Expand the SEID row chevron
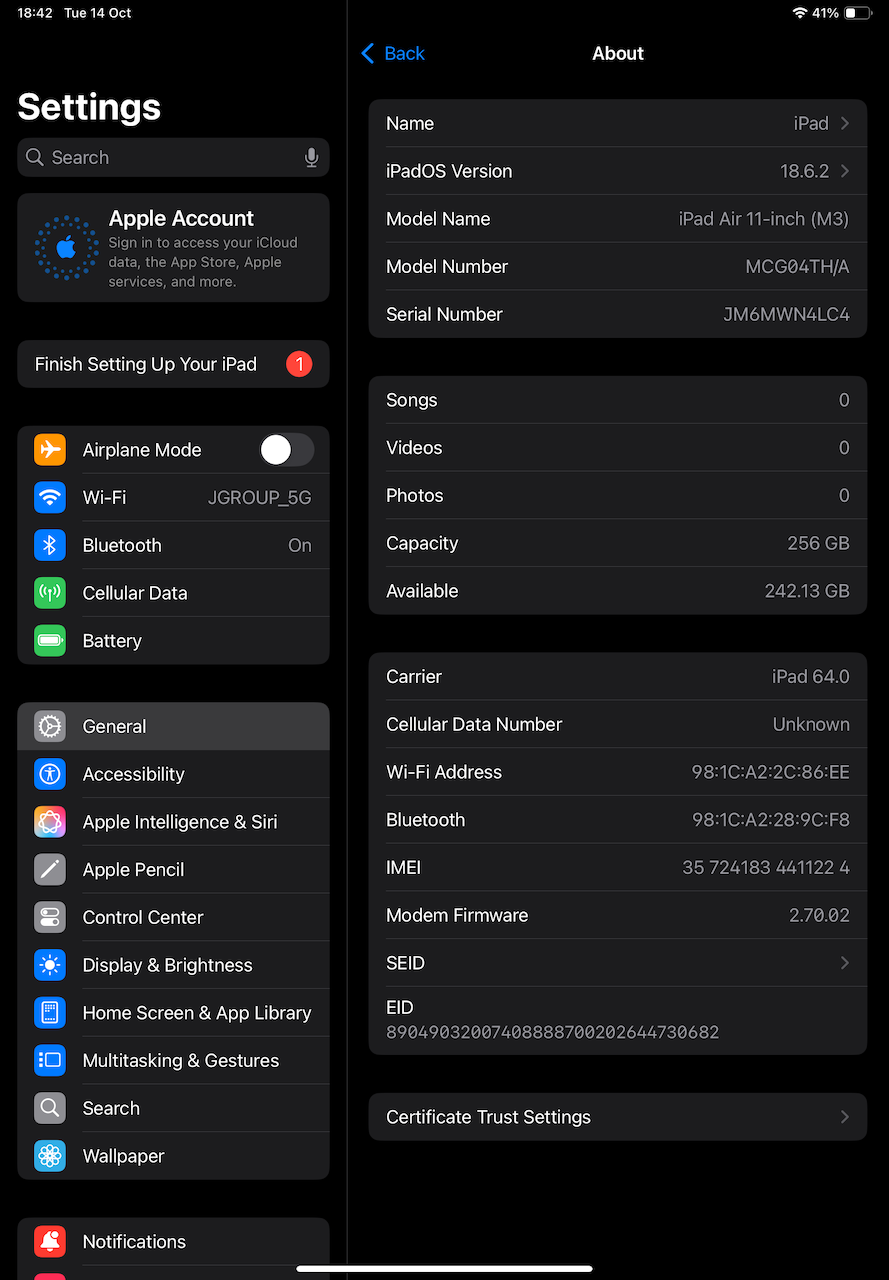 (x=844, y=963)
